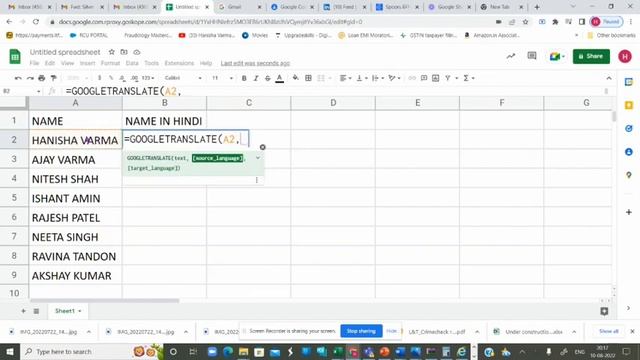Viewport: 640px width, 360px height.
Task: Click the Move to folder icon
Action: point(124,52)
